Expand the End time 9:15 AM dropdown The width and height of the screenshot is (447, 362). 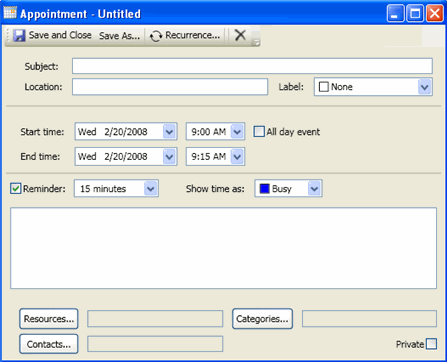[x=237, y=157]
